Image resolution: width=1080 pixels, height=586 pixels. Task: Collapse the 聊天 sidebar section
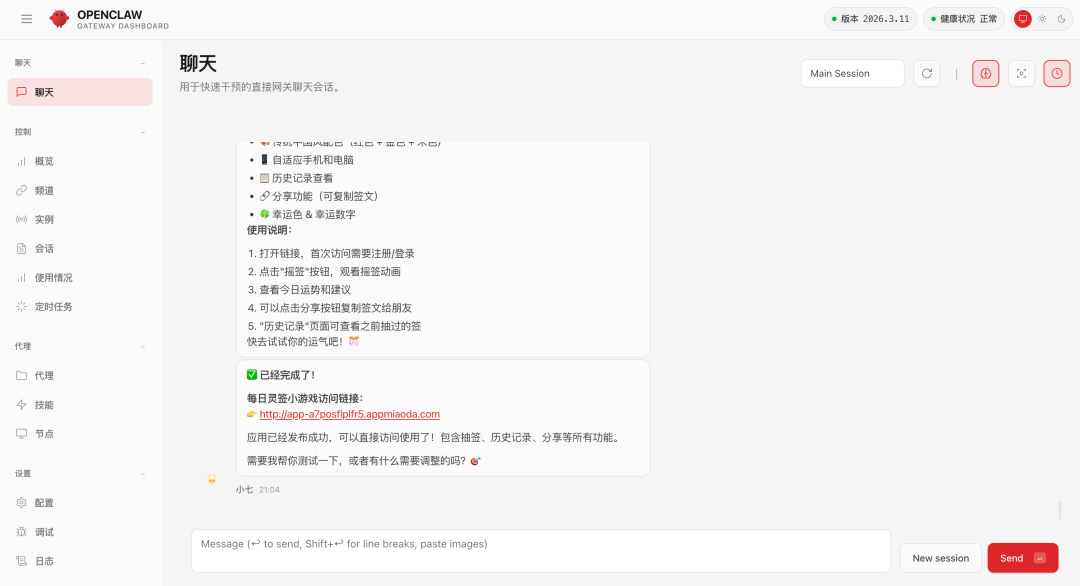click(x=141, y=62)
